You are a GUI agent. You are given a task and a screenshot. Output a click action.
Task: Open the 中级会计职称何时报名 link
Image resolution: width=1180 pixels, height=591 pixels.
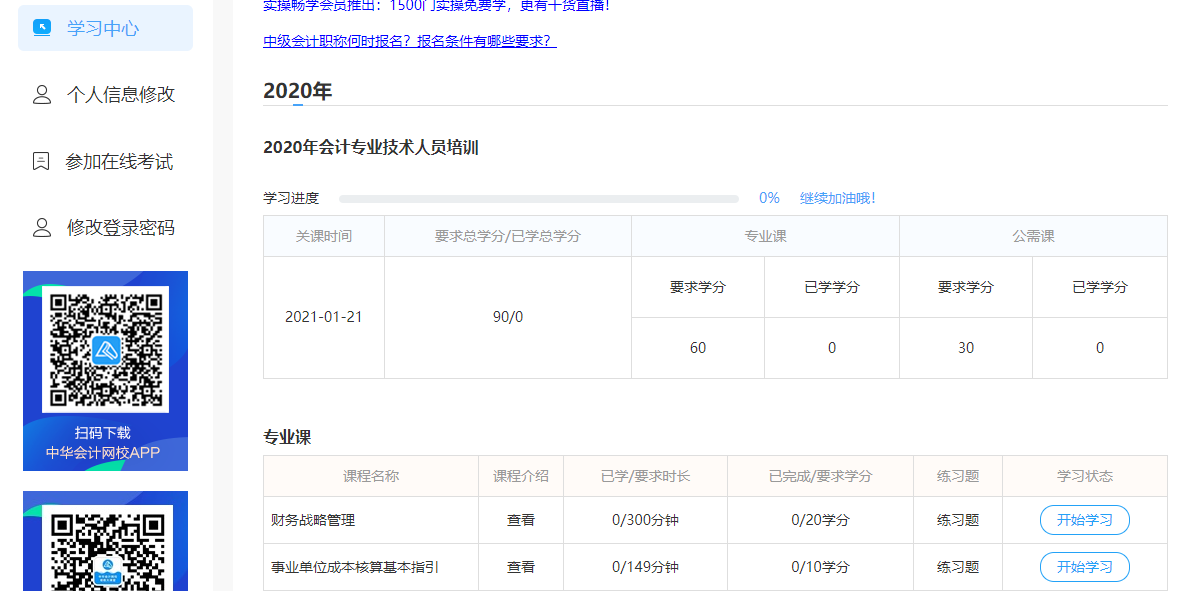tap(410, 41)
